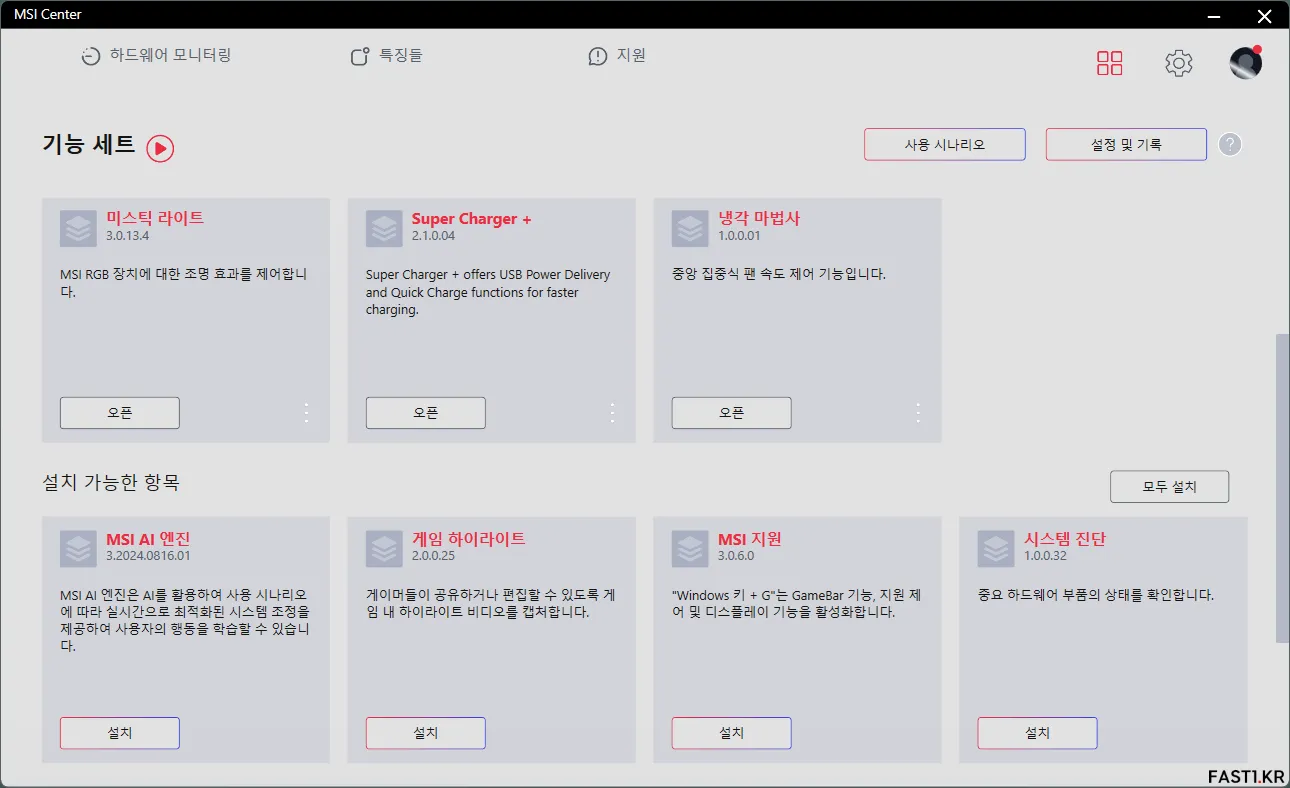Close the MSI Center window
This screenshot has width=1290, height=788.
[1264, 14]
